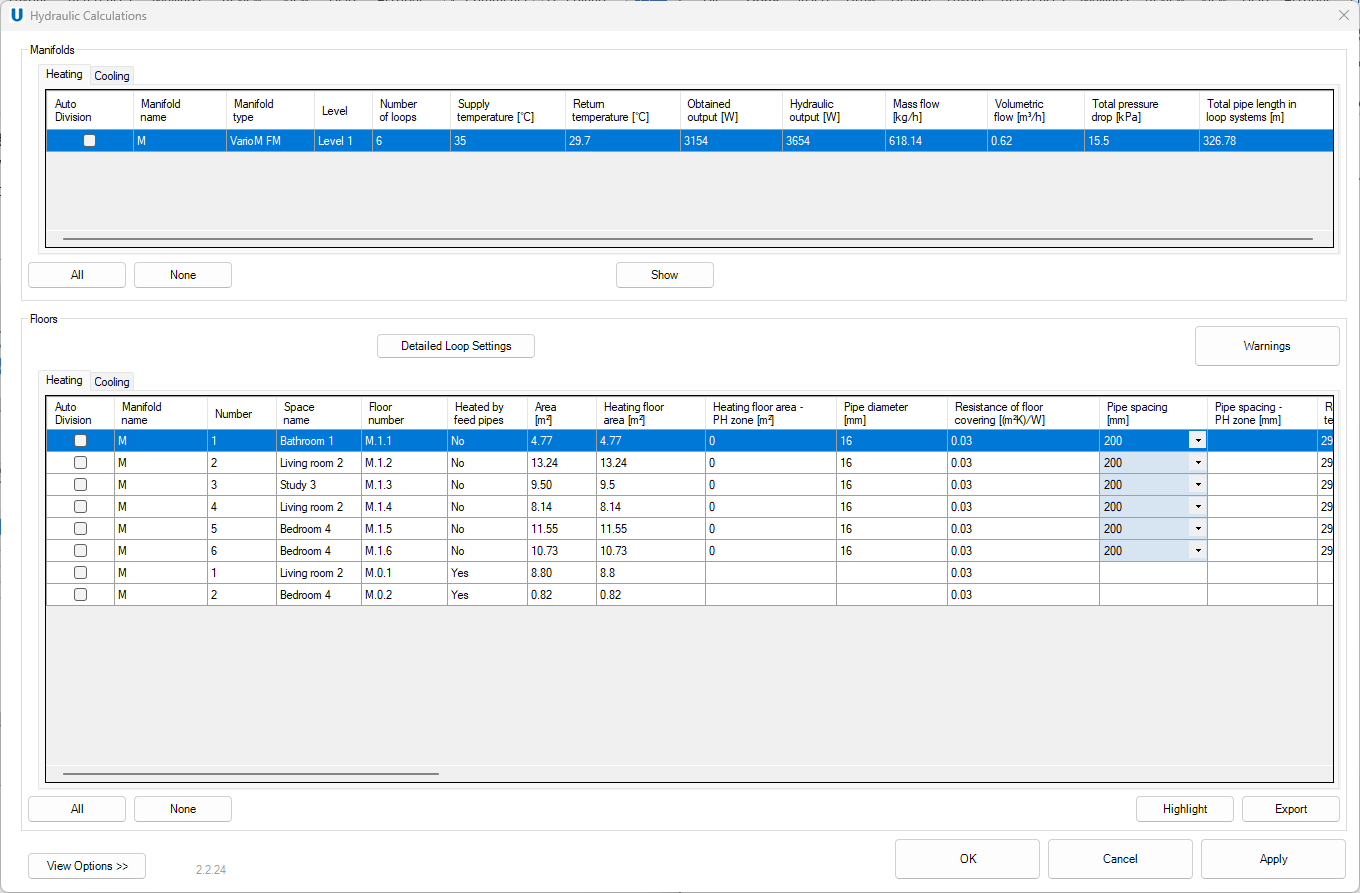This screenshot has width=1360, height=893.
Task: Select floor number M.1.5 cell
Action: 404,529
